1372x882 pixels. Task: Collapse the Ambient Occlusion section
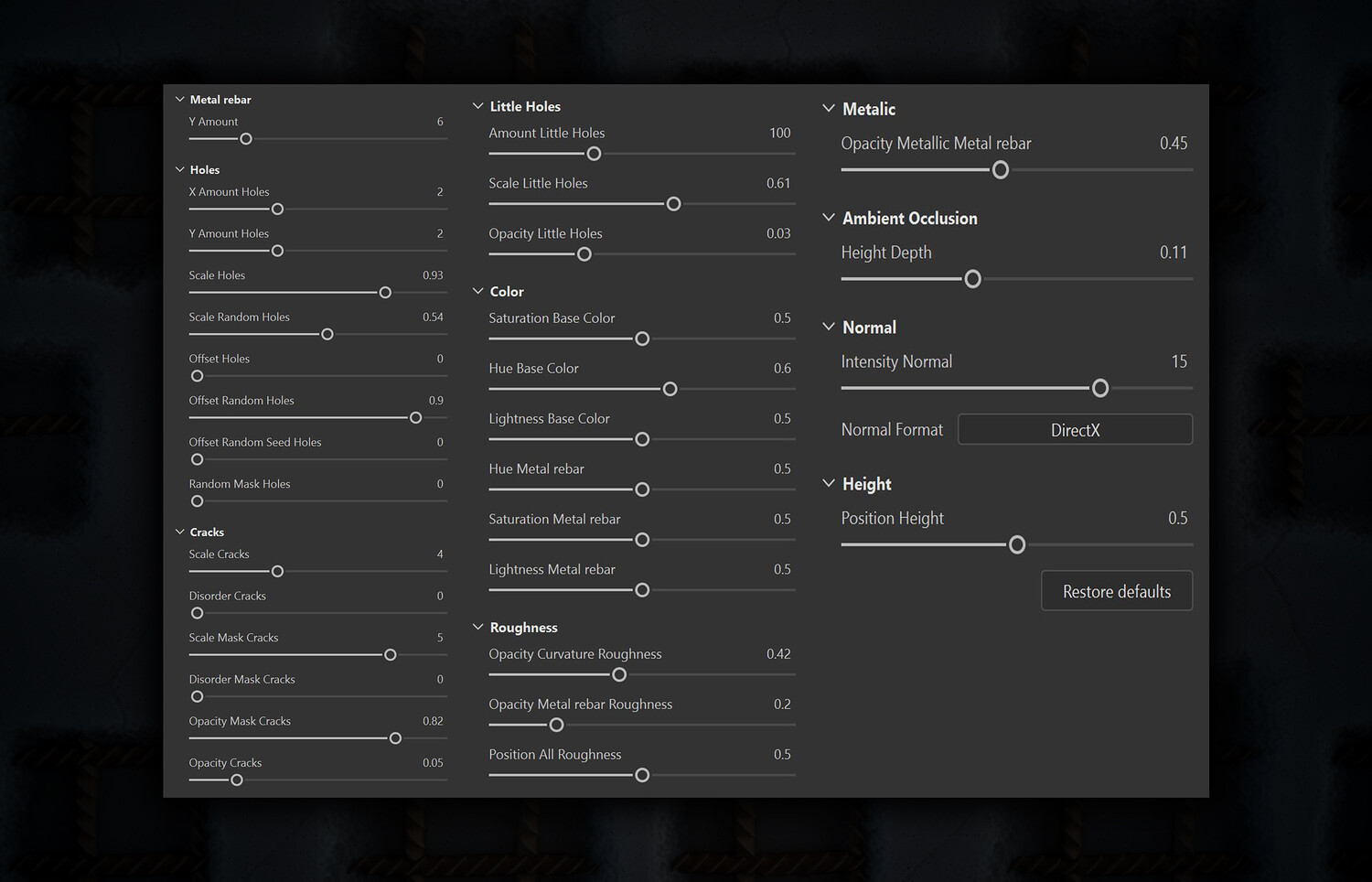(x=829, y=218)
